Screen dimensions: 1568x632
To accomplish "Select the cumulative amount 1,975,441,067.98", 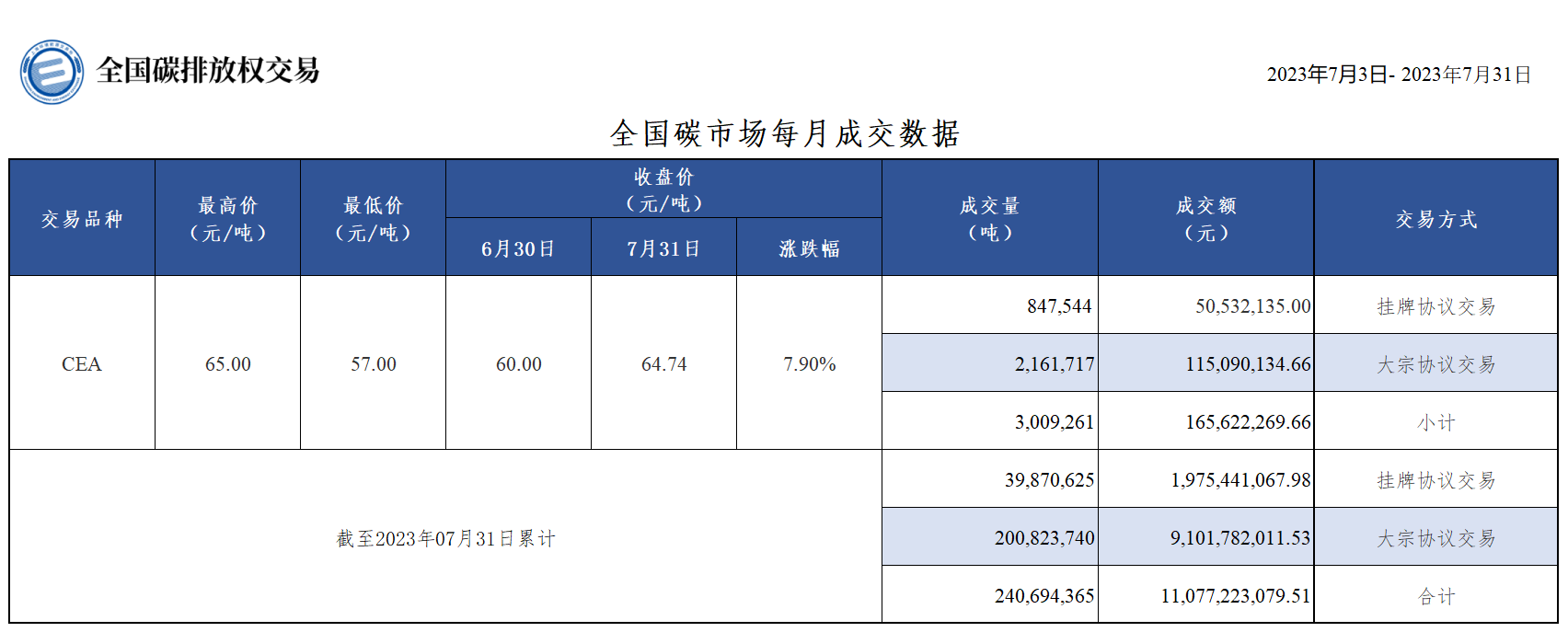I will point(1241,480).
